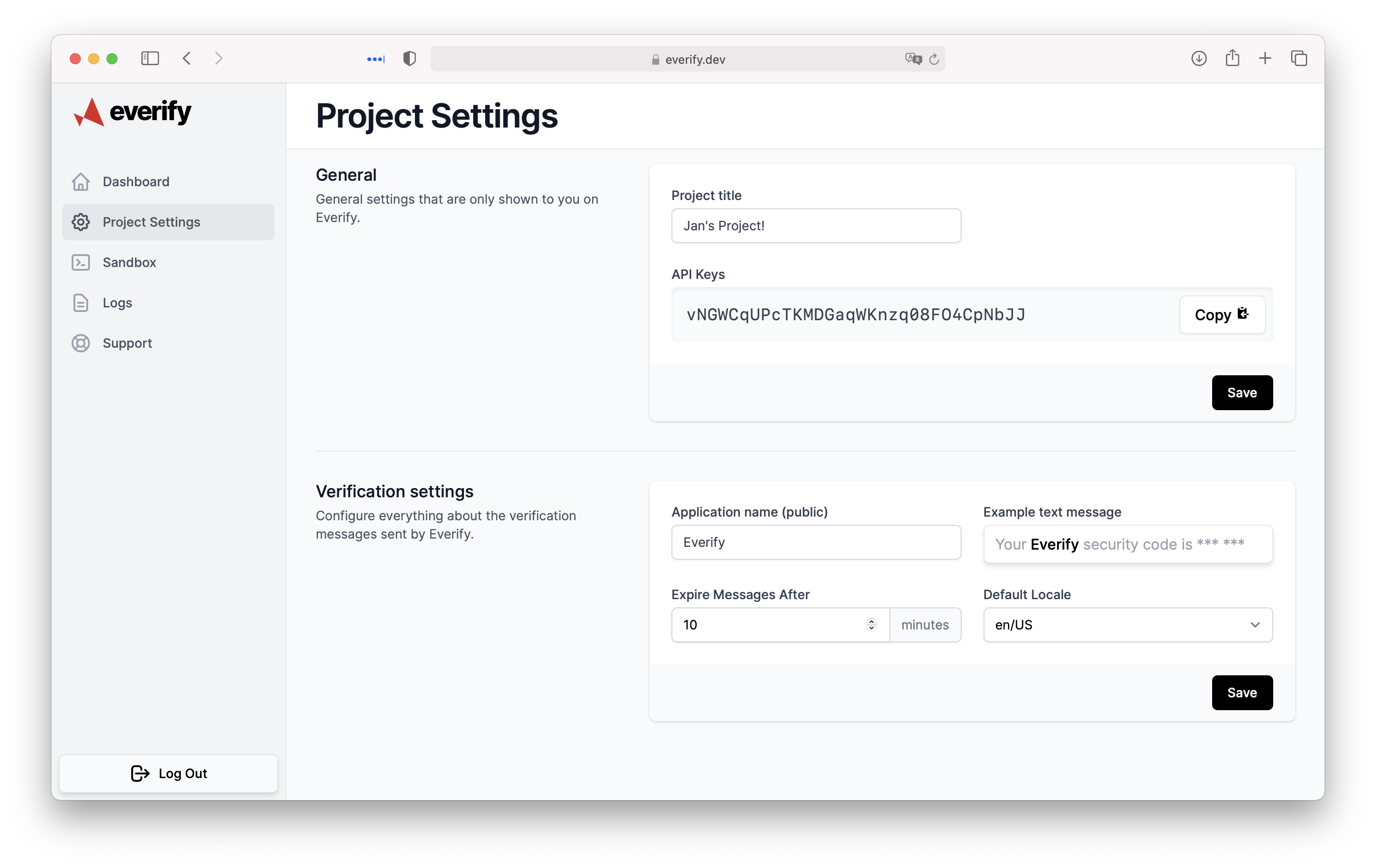Click the example text message preview
1376x868 pixels.
pyautogui.click(x=1128, y=544)
